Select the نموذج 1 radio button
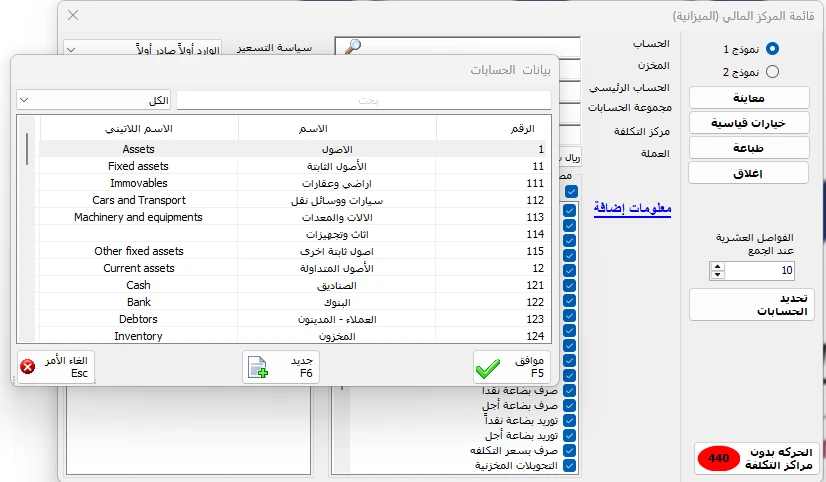 pos(772,48)
